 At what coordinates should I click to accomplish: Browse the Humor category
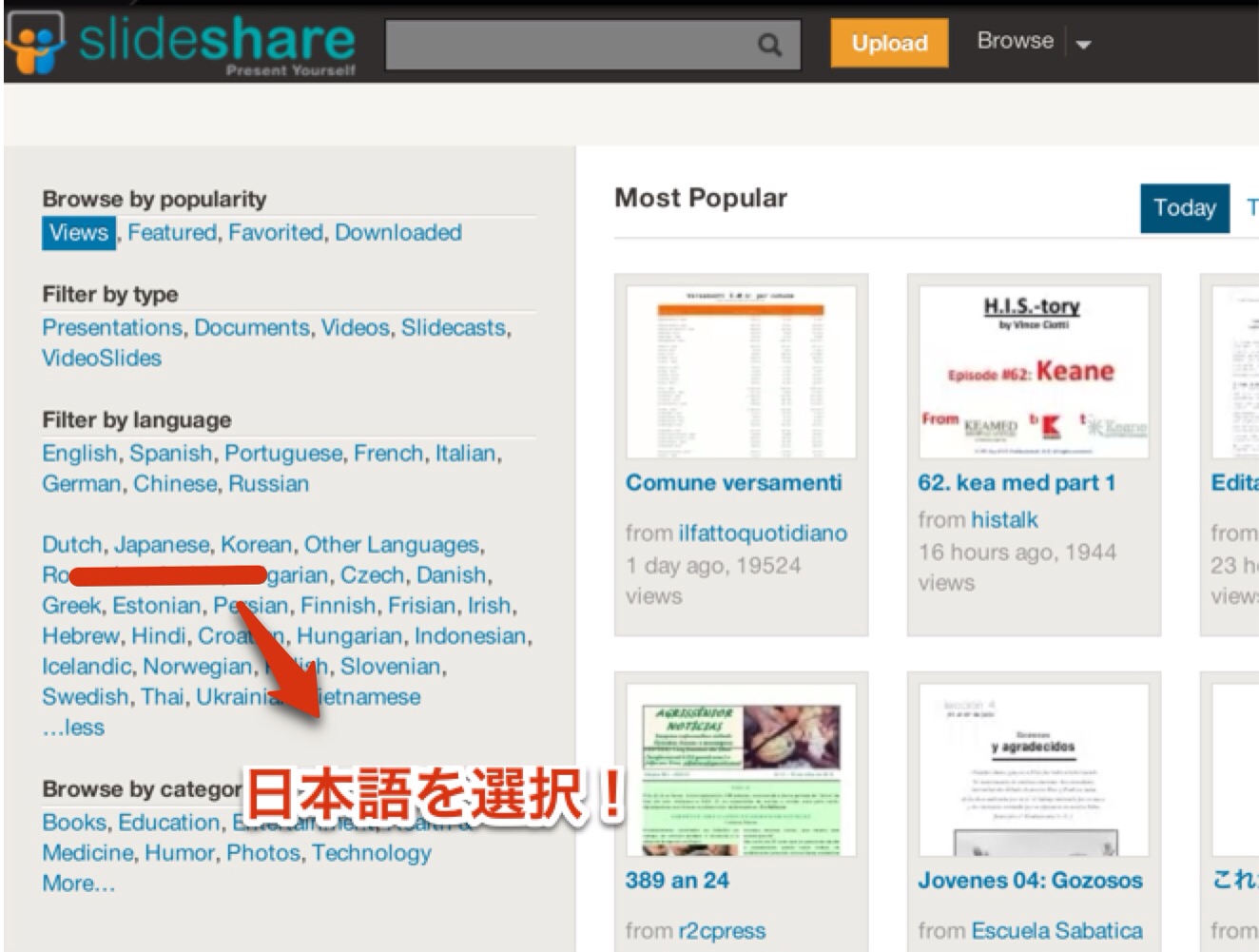coord(180,852)
